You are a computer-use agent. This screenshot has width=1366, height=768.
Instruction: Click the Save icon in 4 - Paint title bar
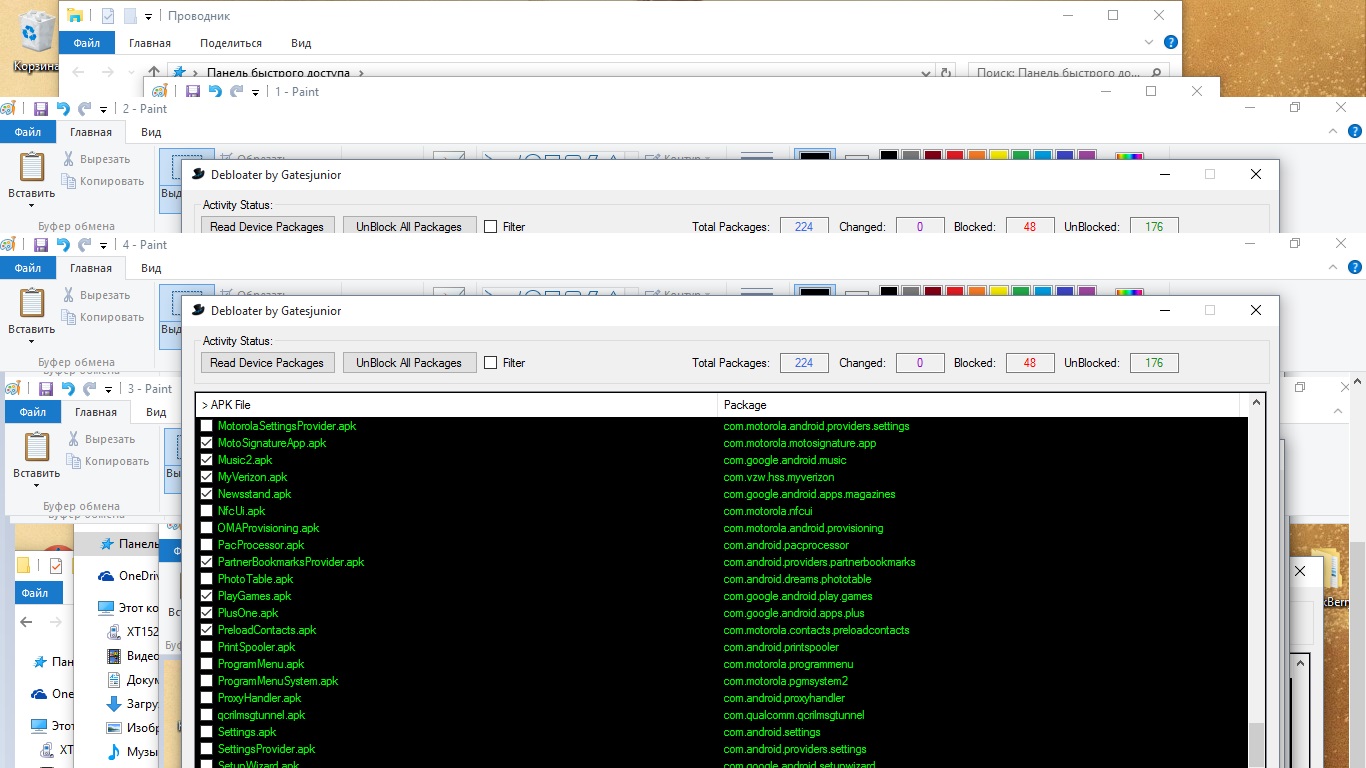[41, 244]
